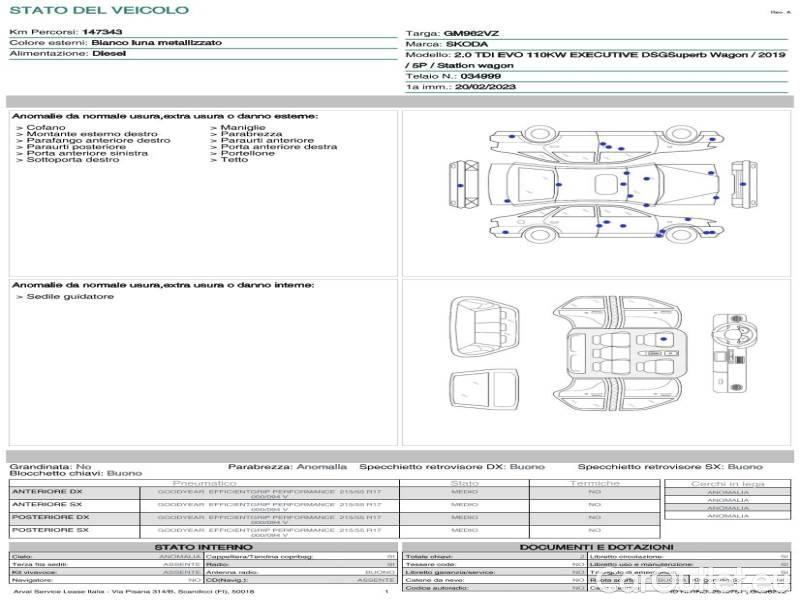Click the 'Parabrezza' anomaly item

[248, 134]
